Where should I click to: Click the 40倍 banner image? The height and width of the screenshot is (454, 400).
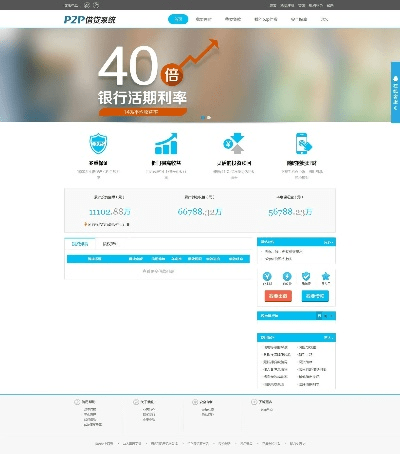pyautogui.click(x=200, y=75)
